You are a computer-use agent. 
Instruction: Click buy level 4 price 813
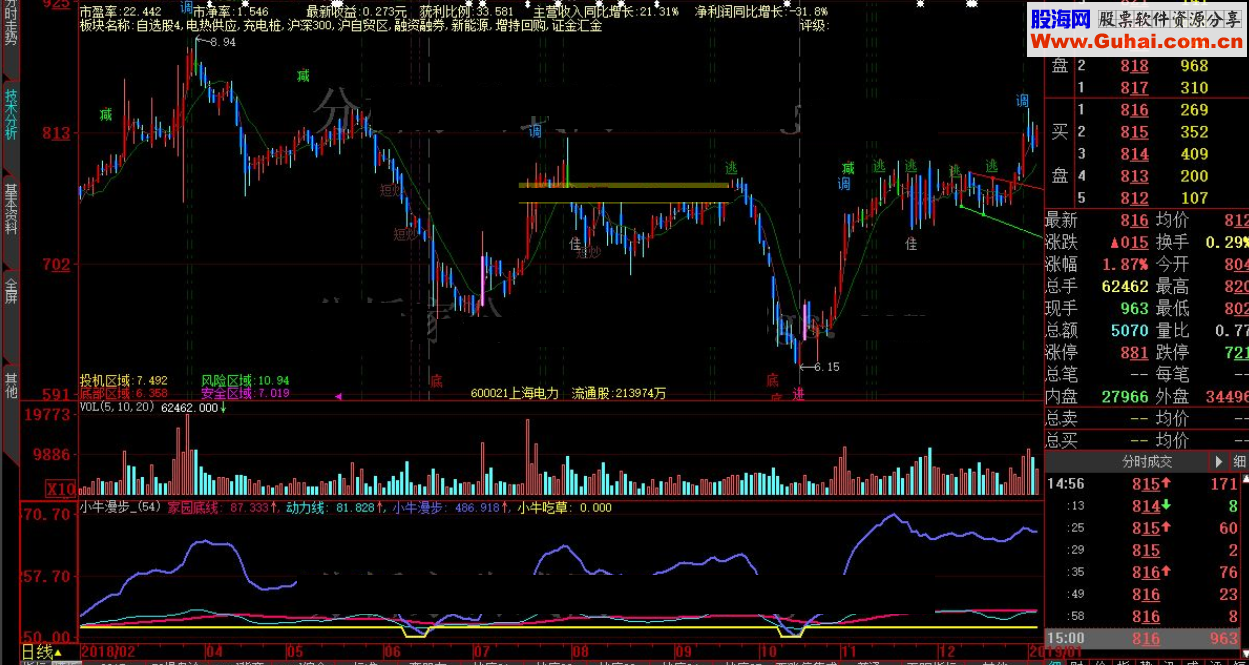(x=1134, y=176)
